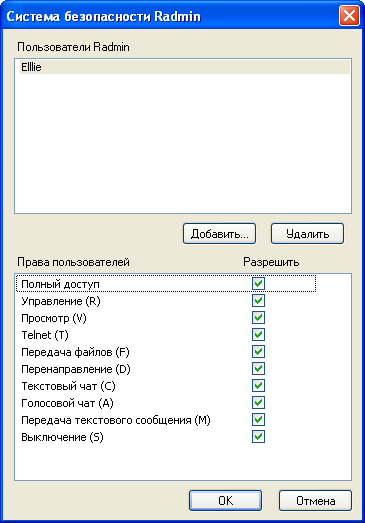Click the Разрешить column header
Screen dimensions: 365x523
pos(271,263)
